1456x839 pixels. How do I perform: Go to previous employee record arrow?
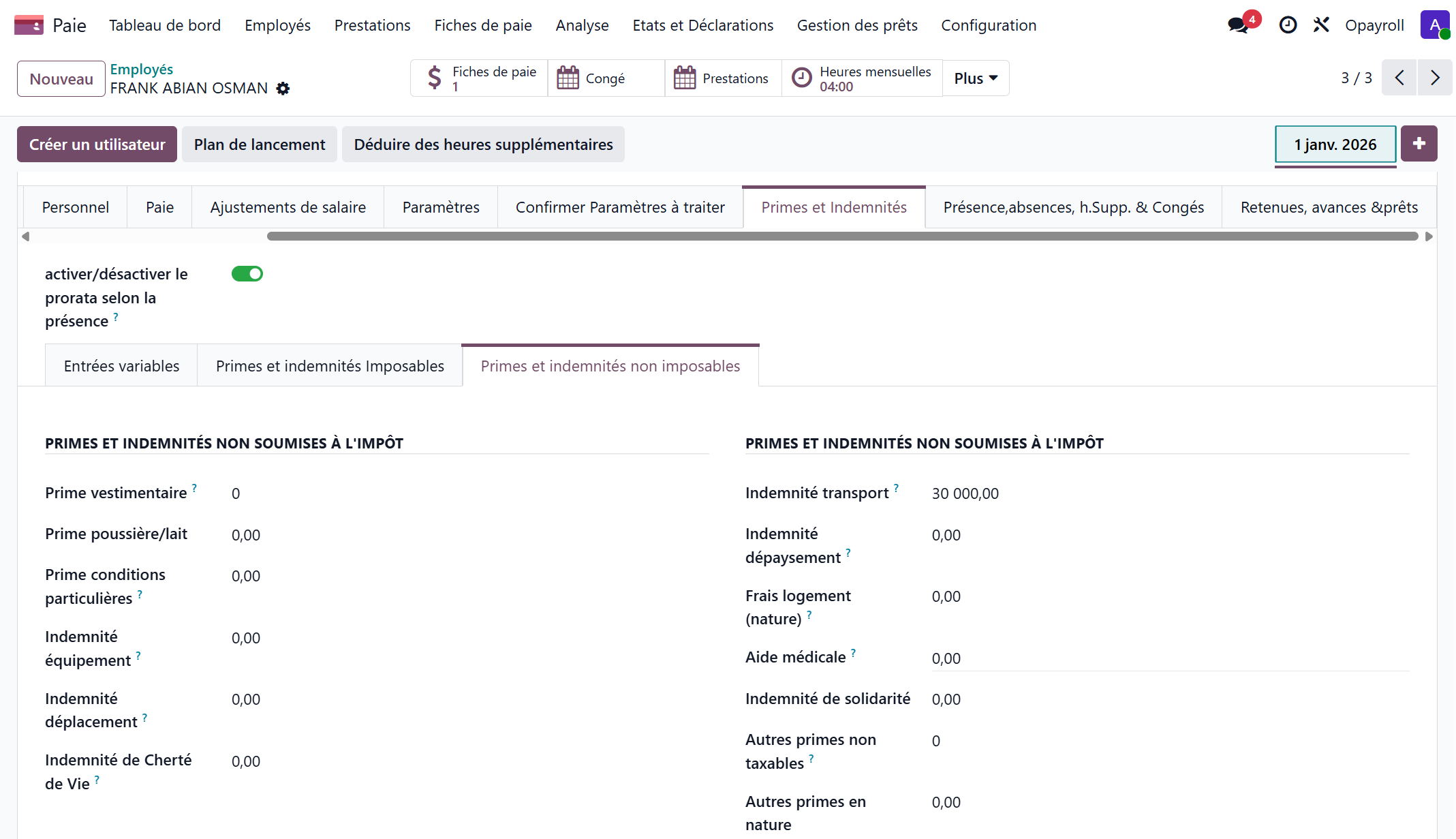(1399, 78)
